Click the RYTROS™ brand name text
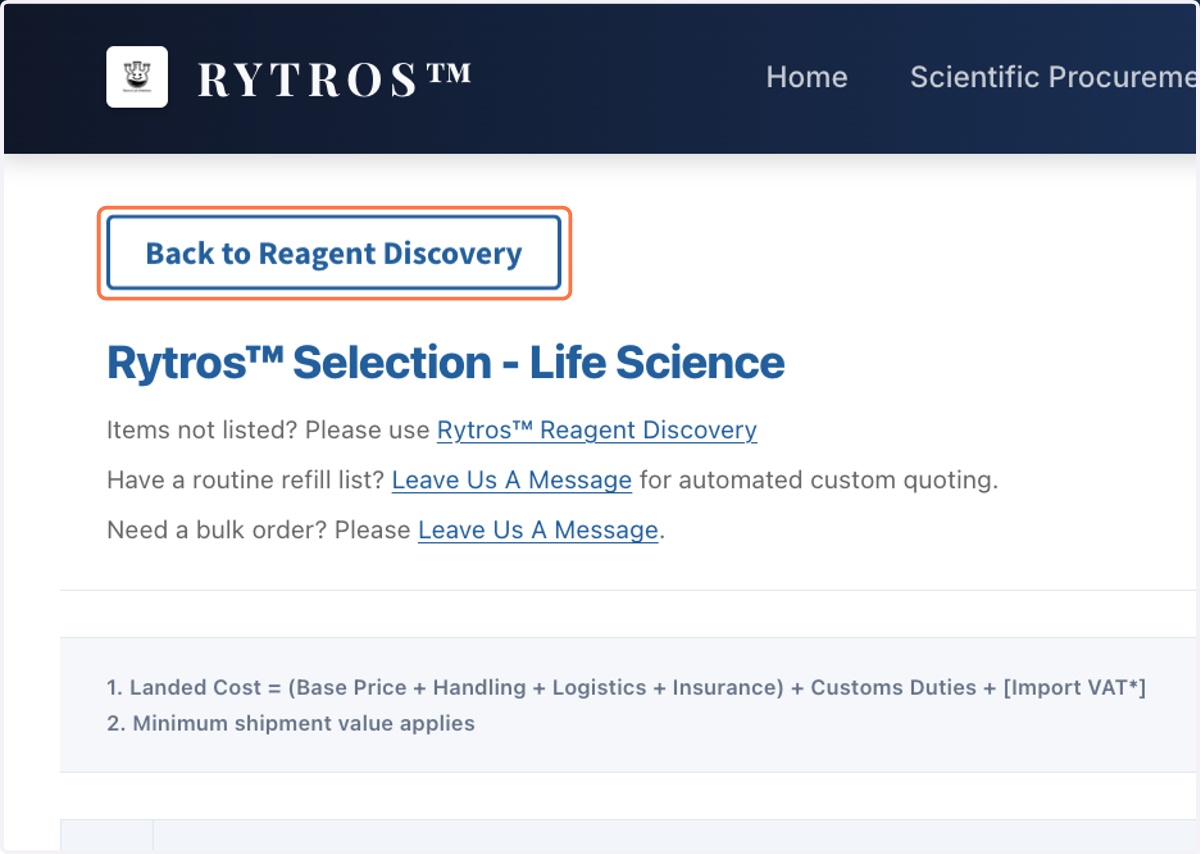Screen dimensions: 1200x854 coord(334,79)
